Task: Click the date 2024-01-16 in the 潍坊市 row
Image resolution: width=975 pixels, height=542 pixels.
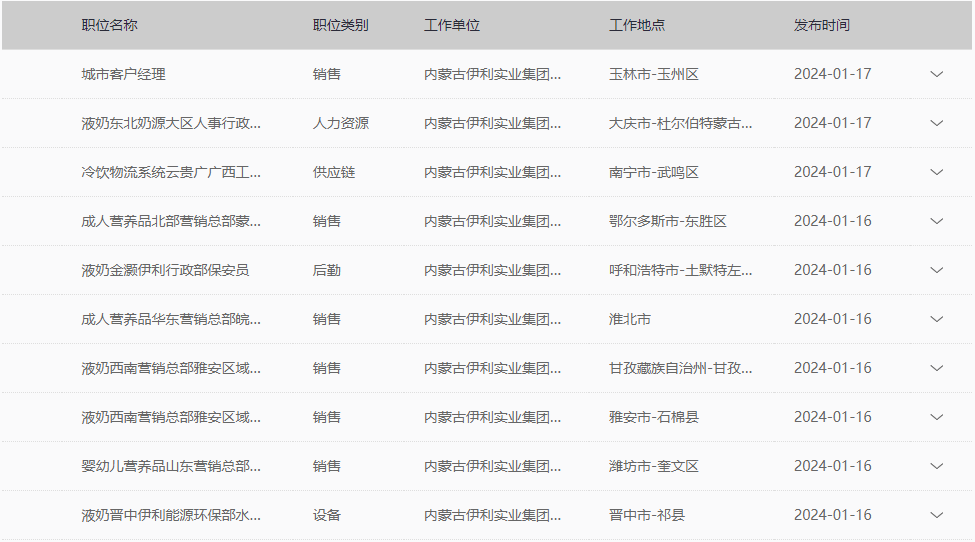Action: point(833,466)
